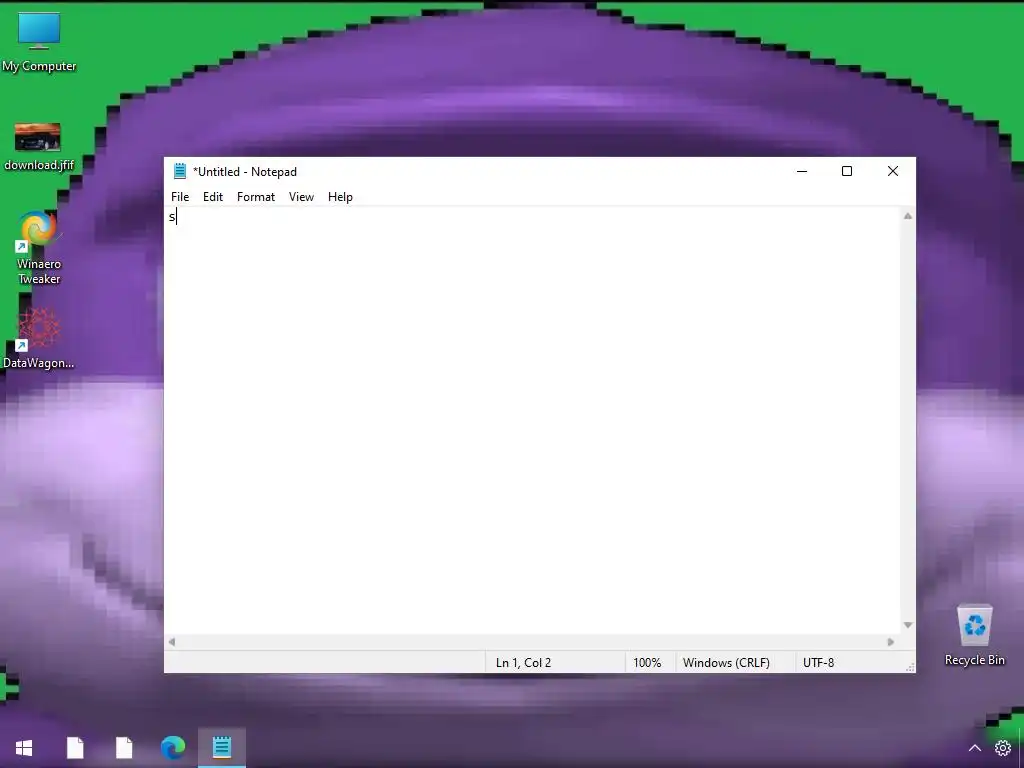Open the settings gear in system tray

coord(1002,748)
